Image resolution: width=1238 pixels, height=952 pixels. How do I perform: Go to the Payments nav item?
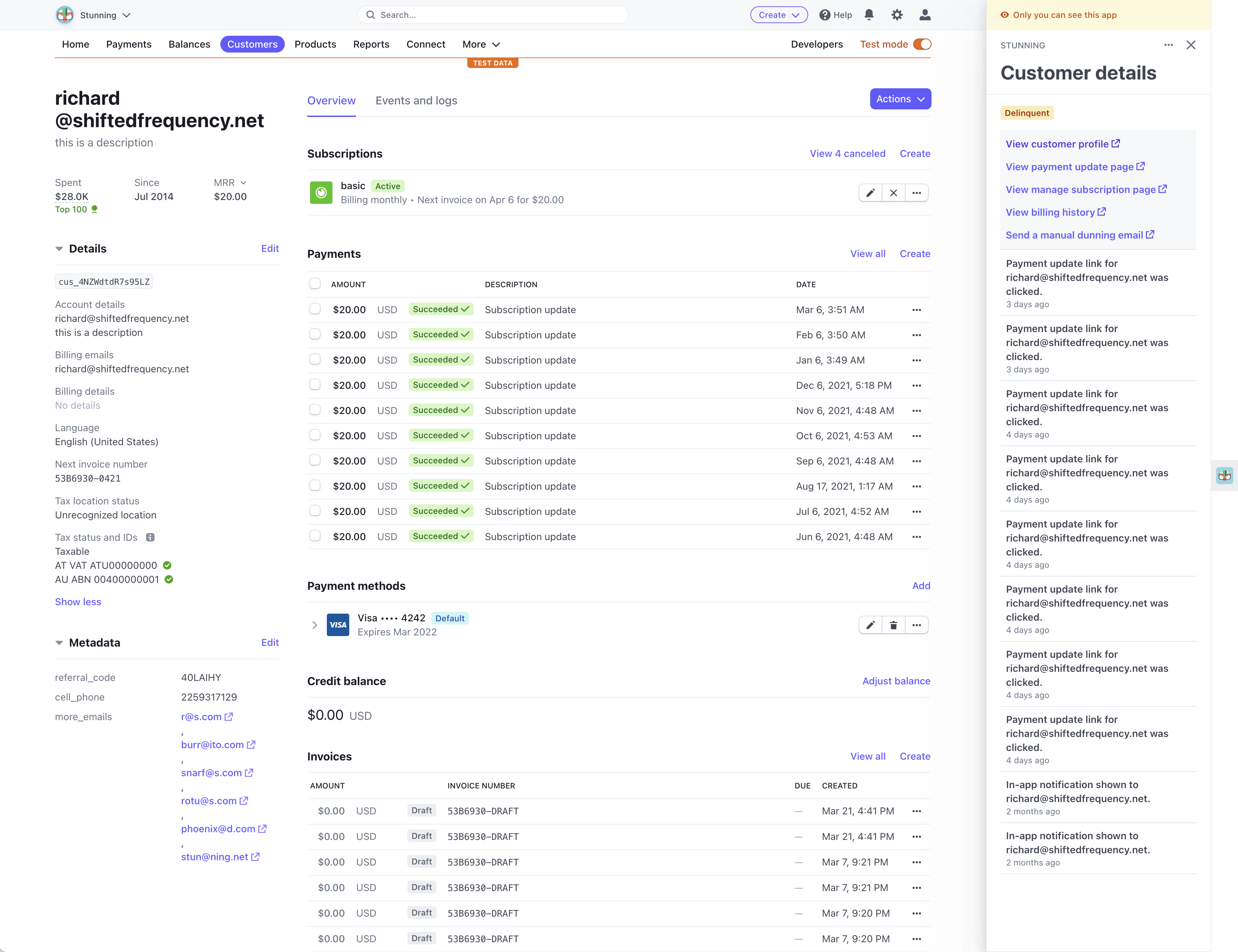point(129,44)
